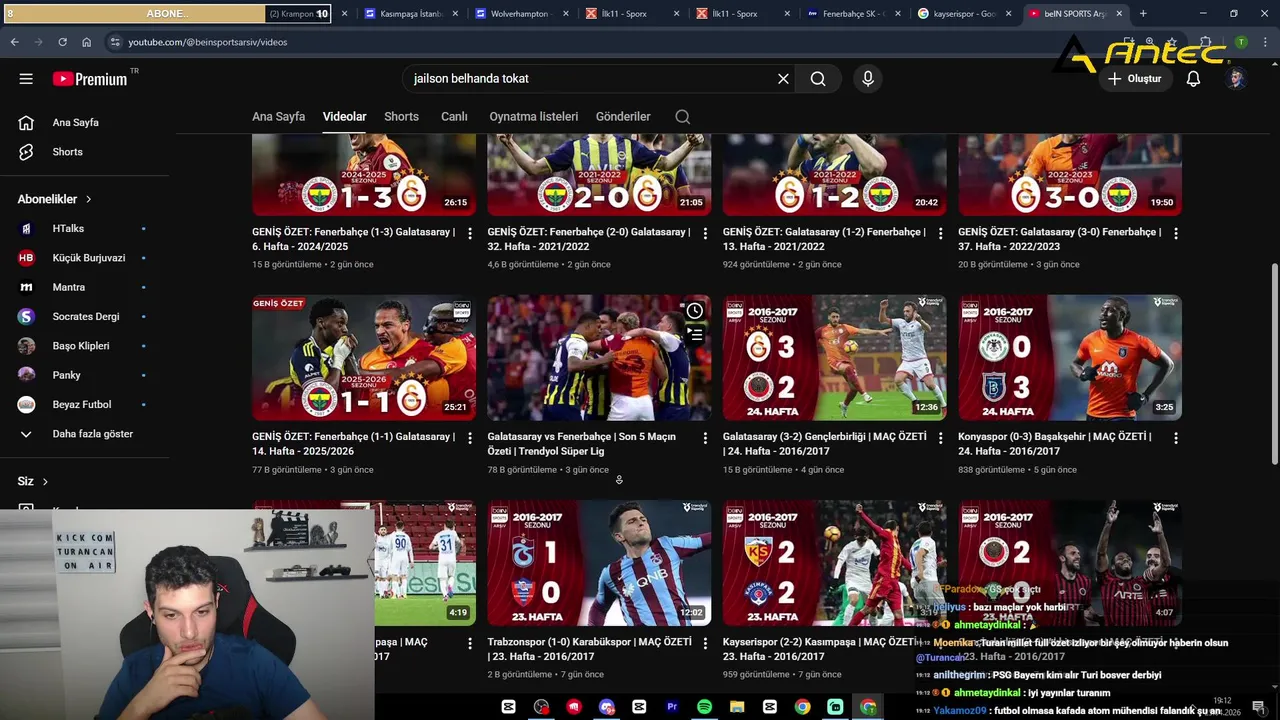
Task: Add Galatasaray vs Fenerbahçe video to Watch later
Action: (x=694, y=311)
